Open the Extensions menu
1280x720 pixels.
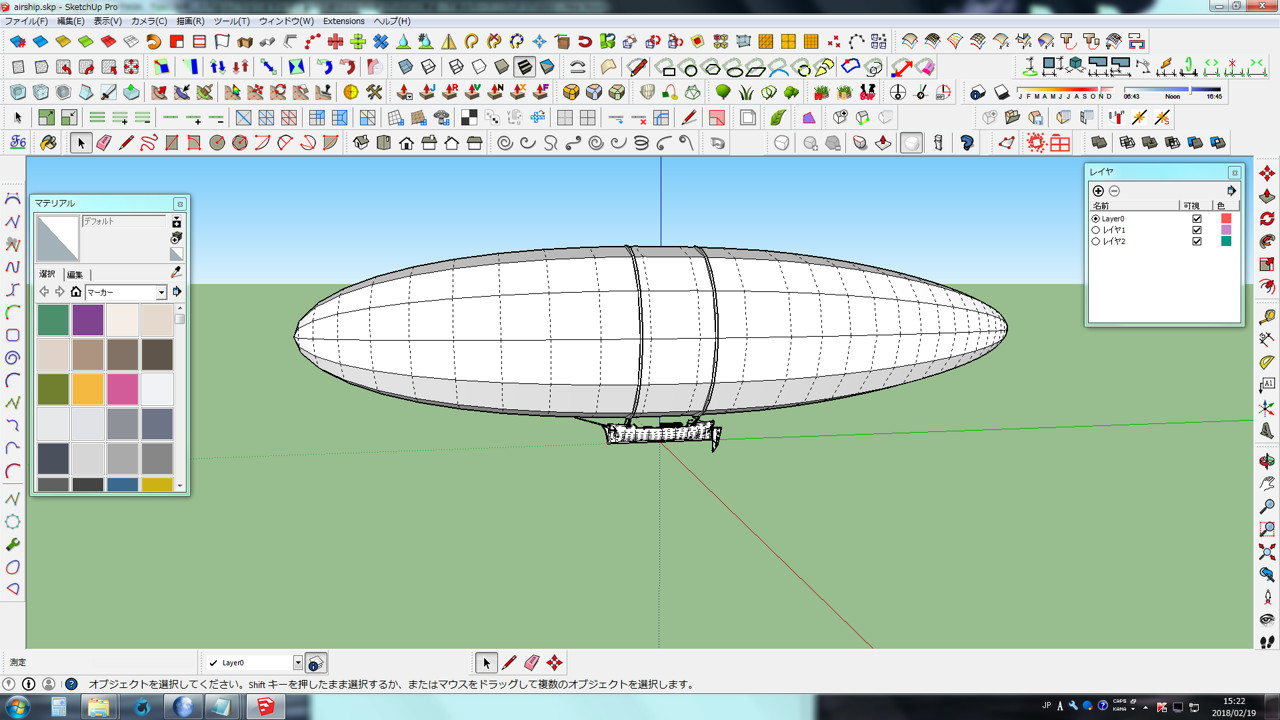pos(343,21)
